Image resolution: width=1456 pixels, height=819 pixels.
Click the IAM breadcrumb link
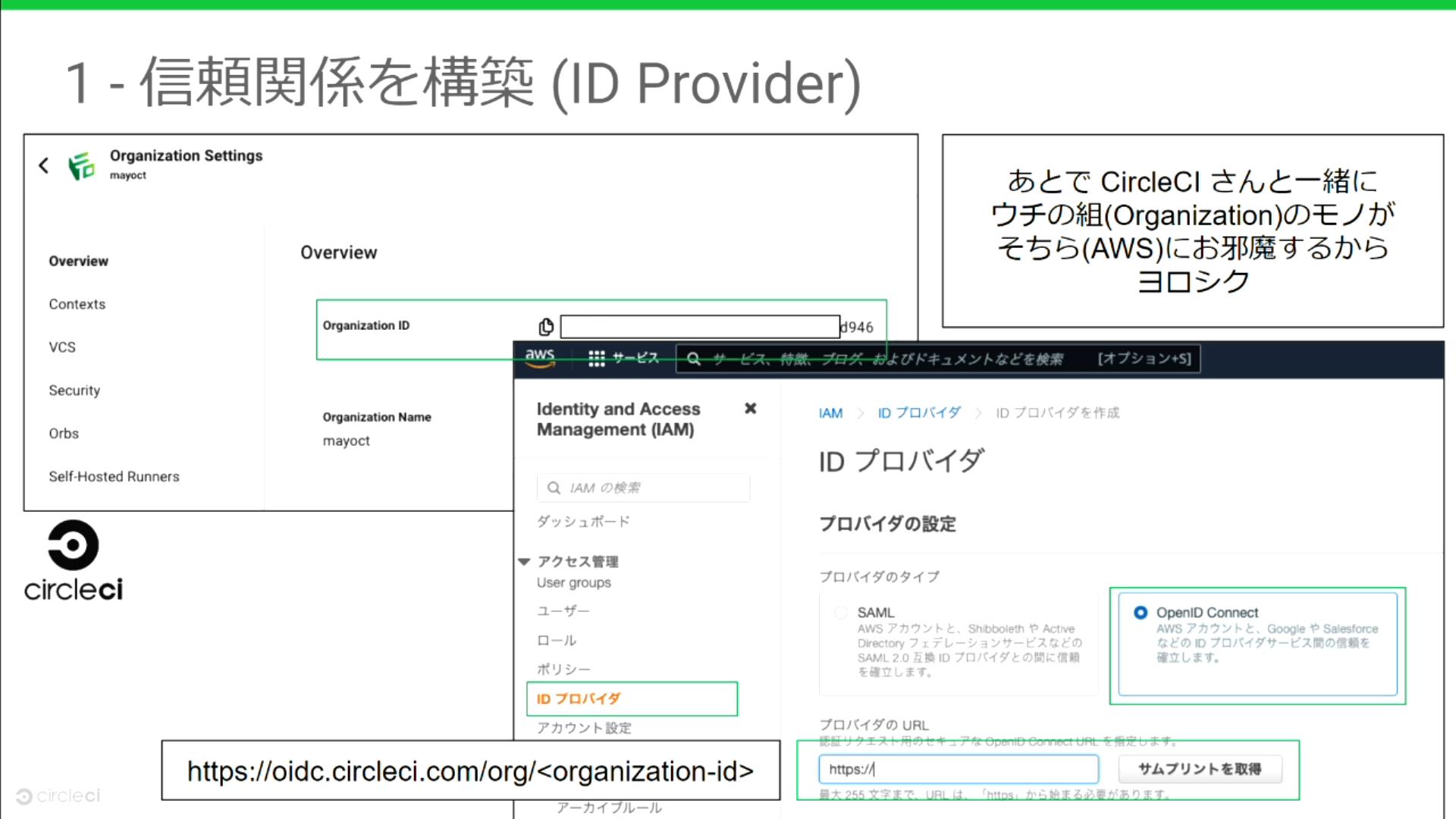[x=830, y=413]
